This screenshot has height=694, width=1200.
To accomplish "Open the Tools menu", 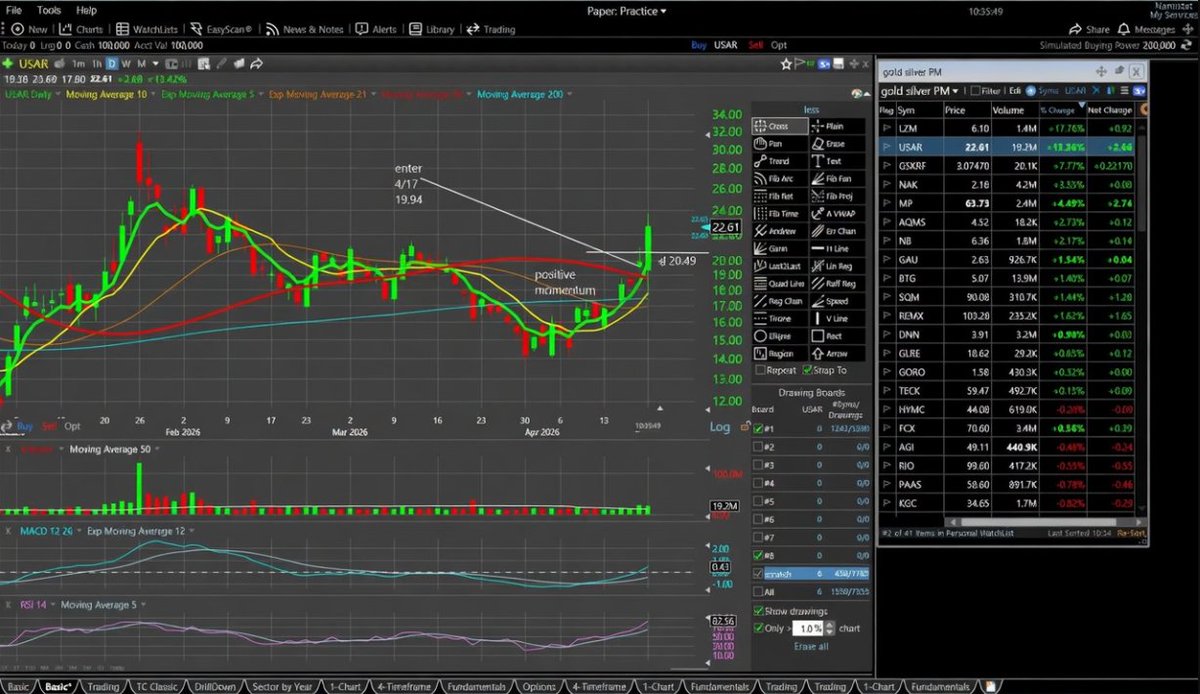I will pos(49,10).
